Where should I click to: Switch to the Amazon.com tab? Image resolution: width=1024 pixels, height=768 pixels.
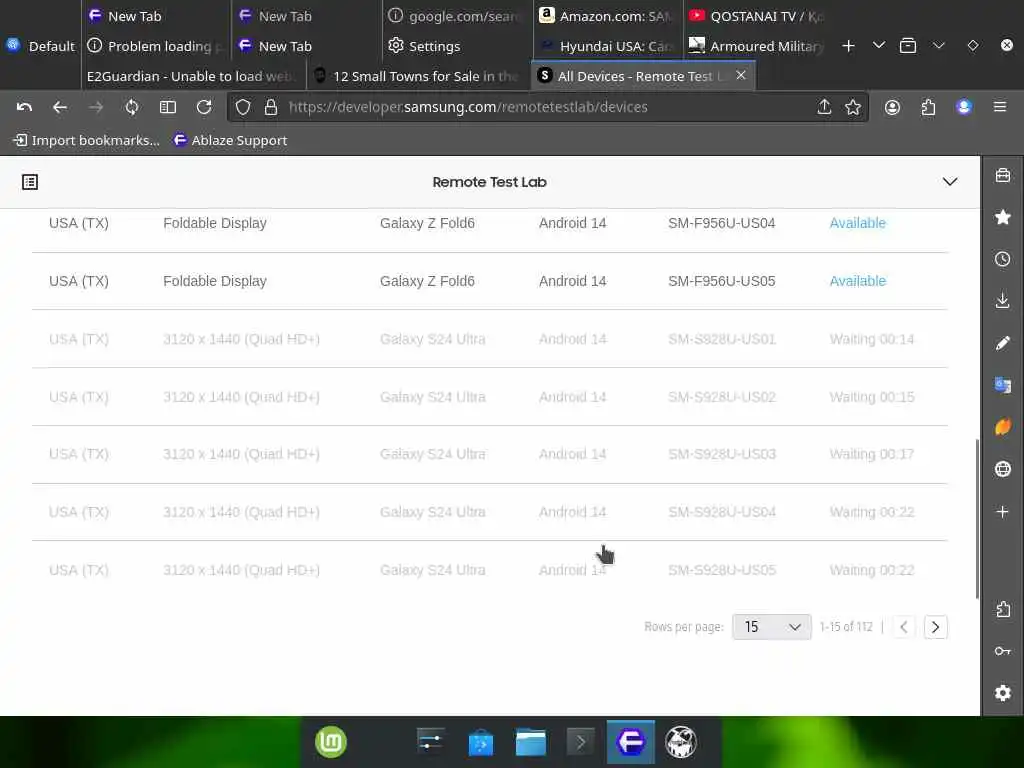(607, 16)
